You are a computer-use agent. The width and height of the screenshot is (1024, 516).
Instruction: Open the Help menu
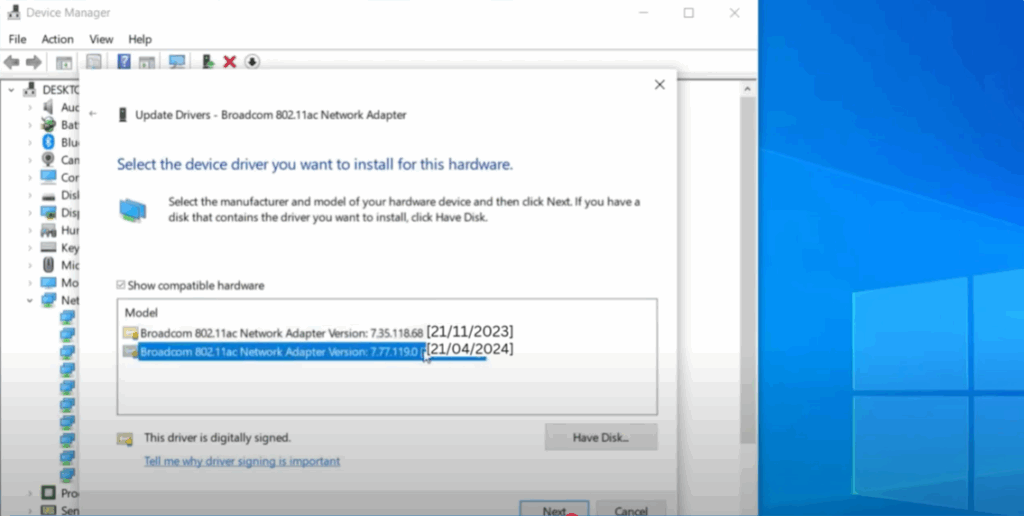pyautogui.click(x=140, y=39)
